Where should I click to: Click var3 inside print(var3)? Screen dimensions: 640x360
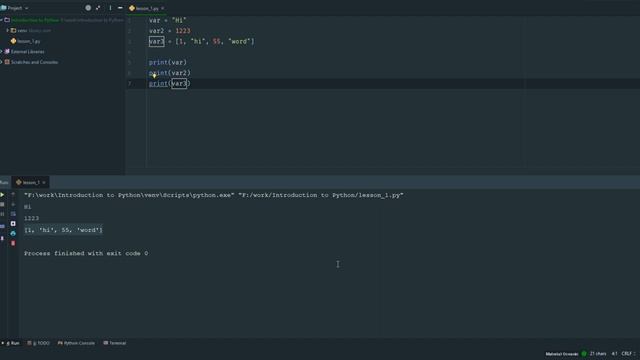[179, 84]
